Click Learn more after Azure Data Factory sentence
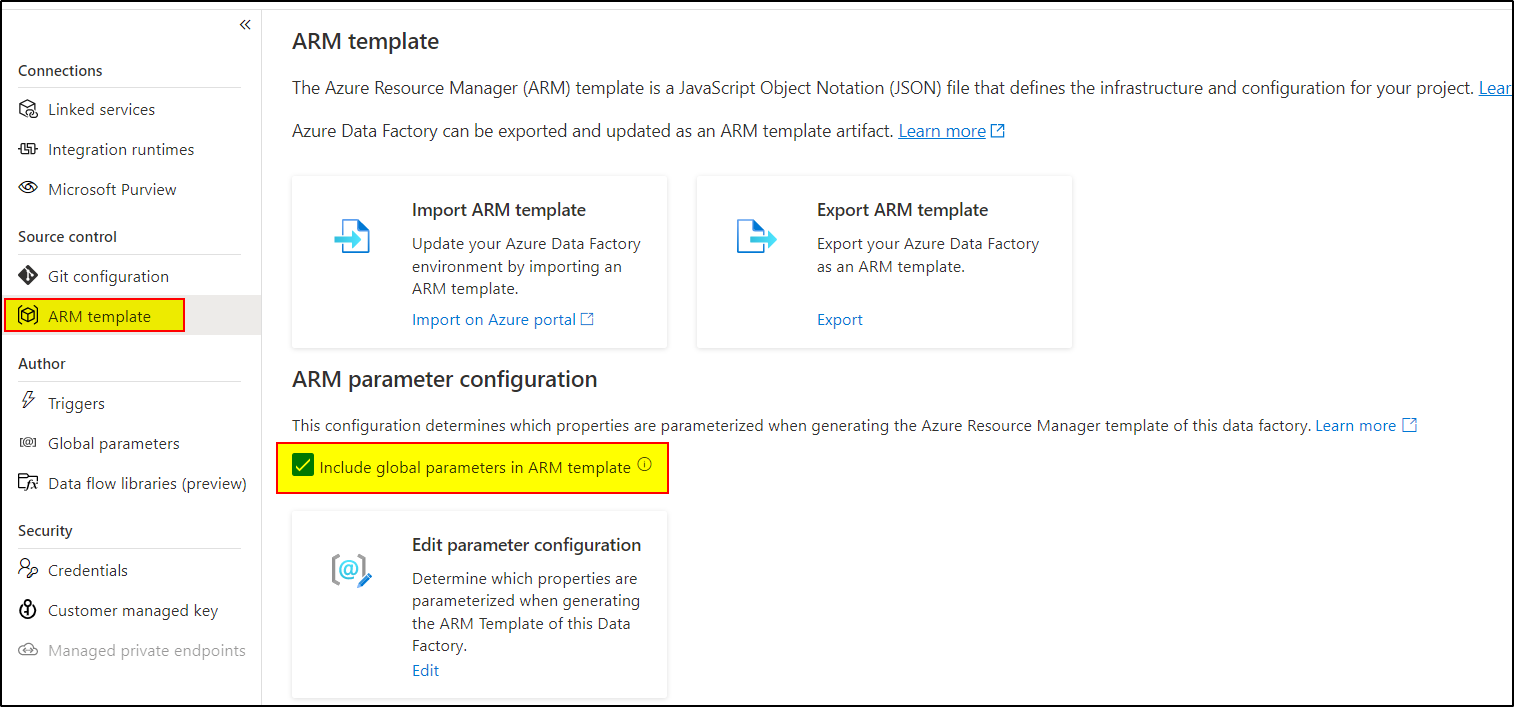The height and width of the screenshot is (707, 1514). 942,131
